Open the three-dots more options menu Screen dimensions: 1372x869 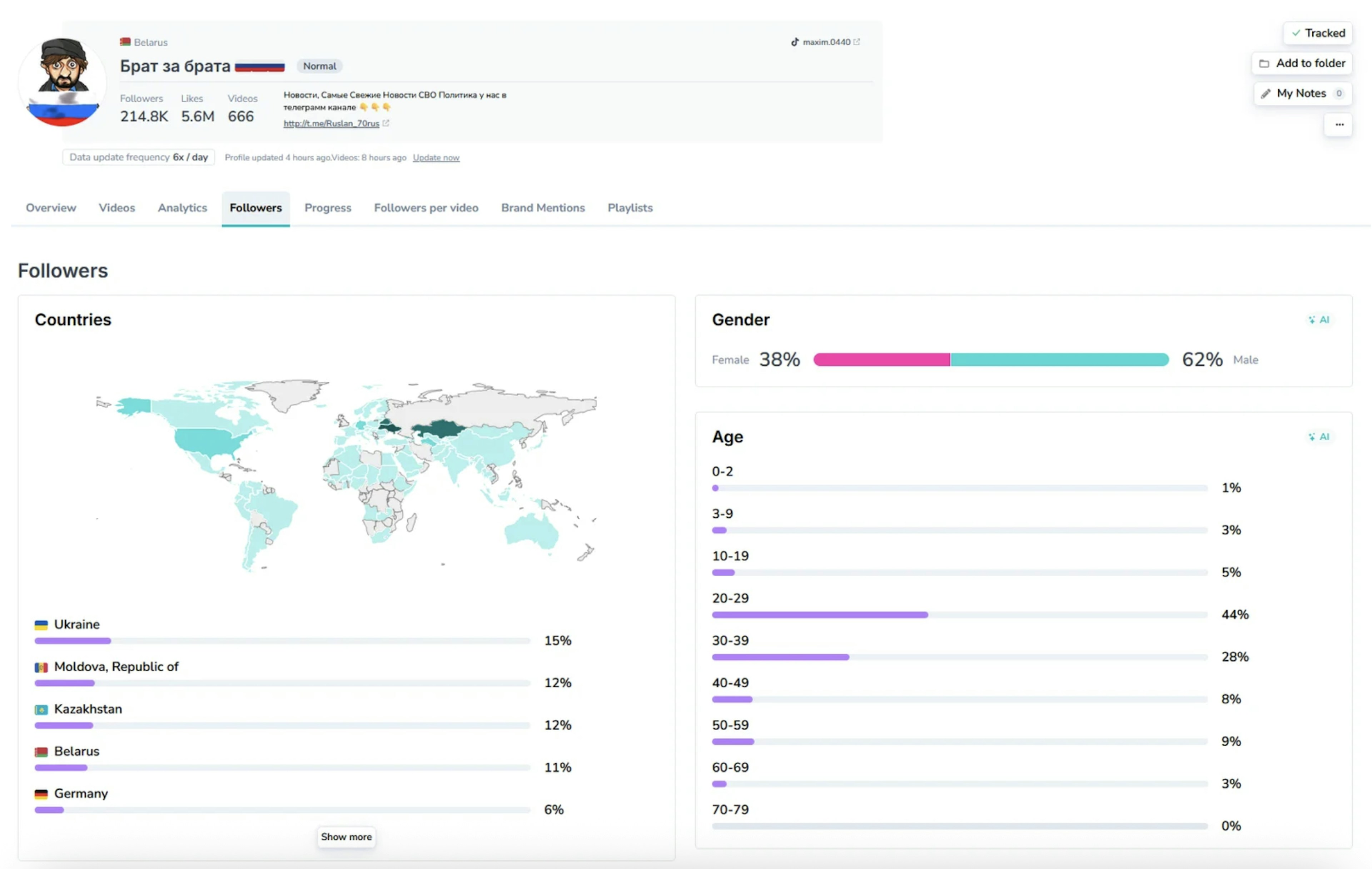(1339, 125)
